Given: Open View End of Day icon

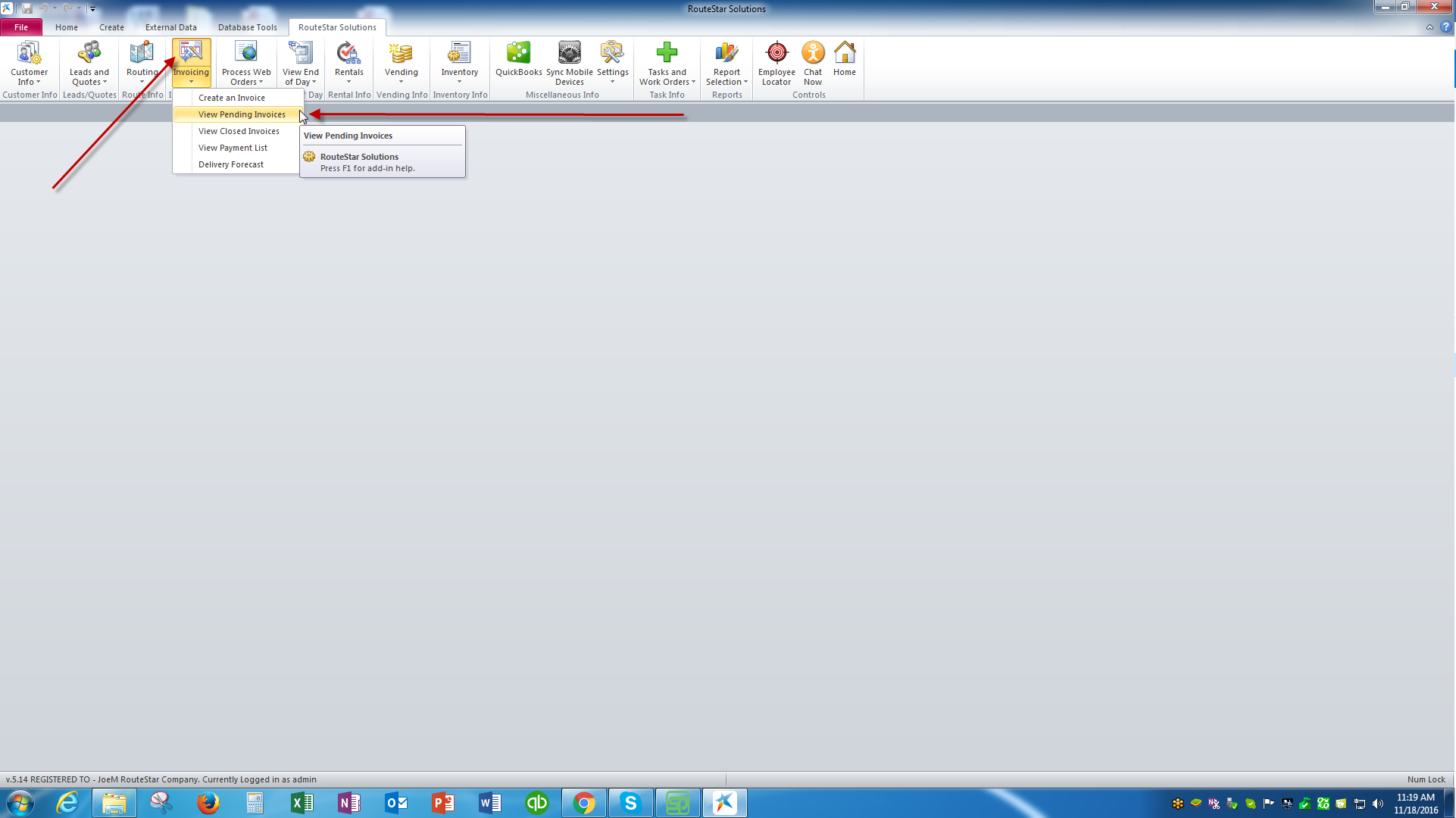Looking at the screenshot, I should (301, 53).
